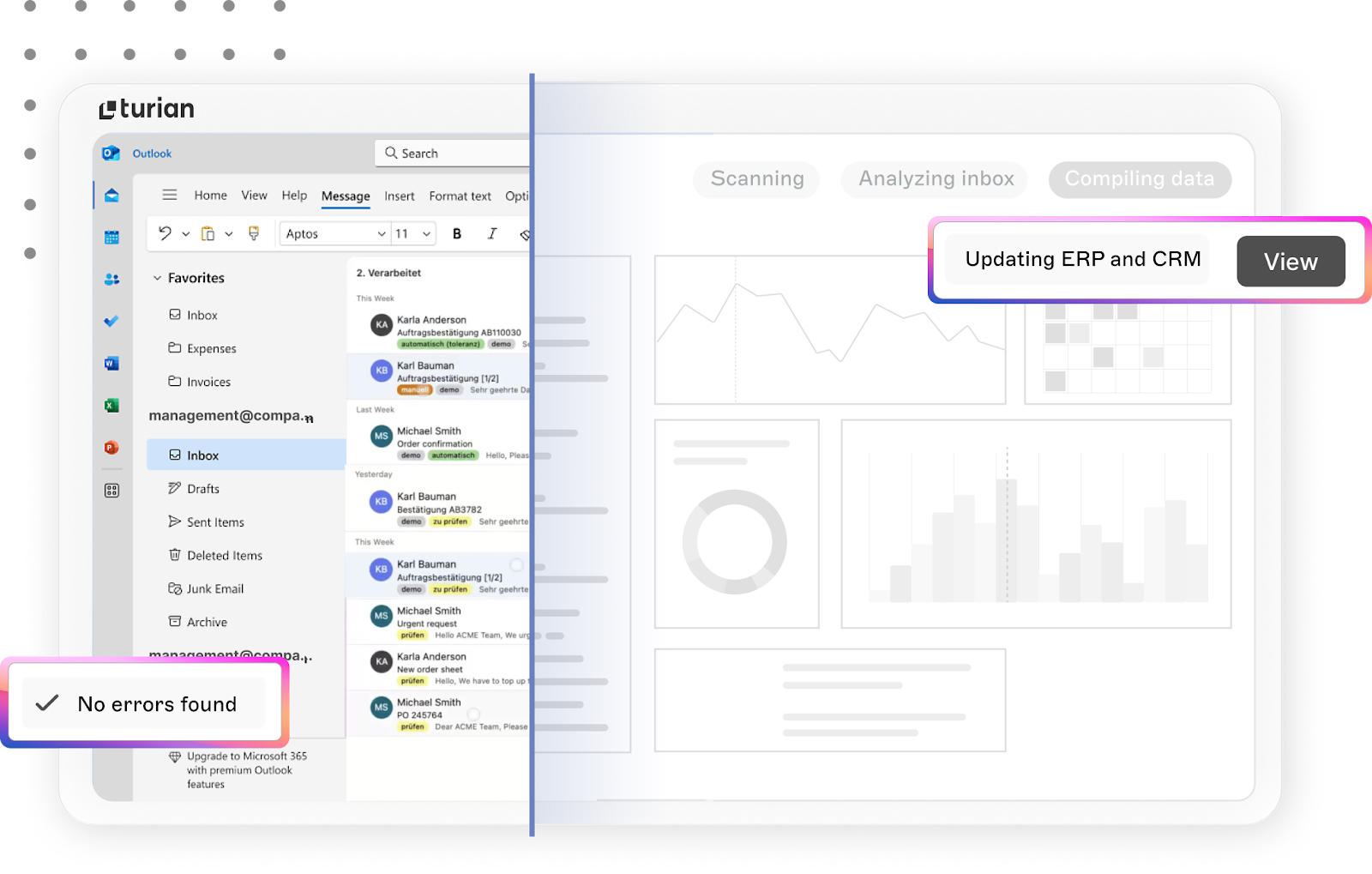The height and width of the screenshot is (874, 1372).
Task: Toggle the hamburger navigation menu
Action: pyautogui.click(x=170, y=195)
